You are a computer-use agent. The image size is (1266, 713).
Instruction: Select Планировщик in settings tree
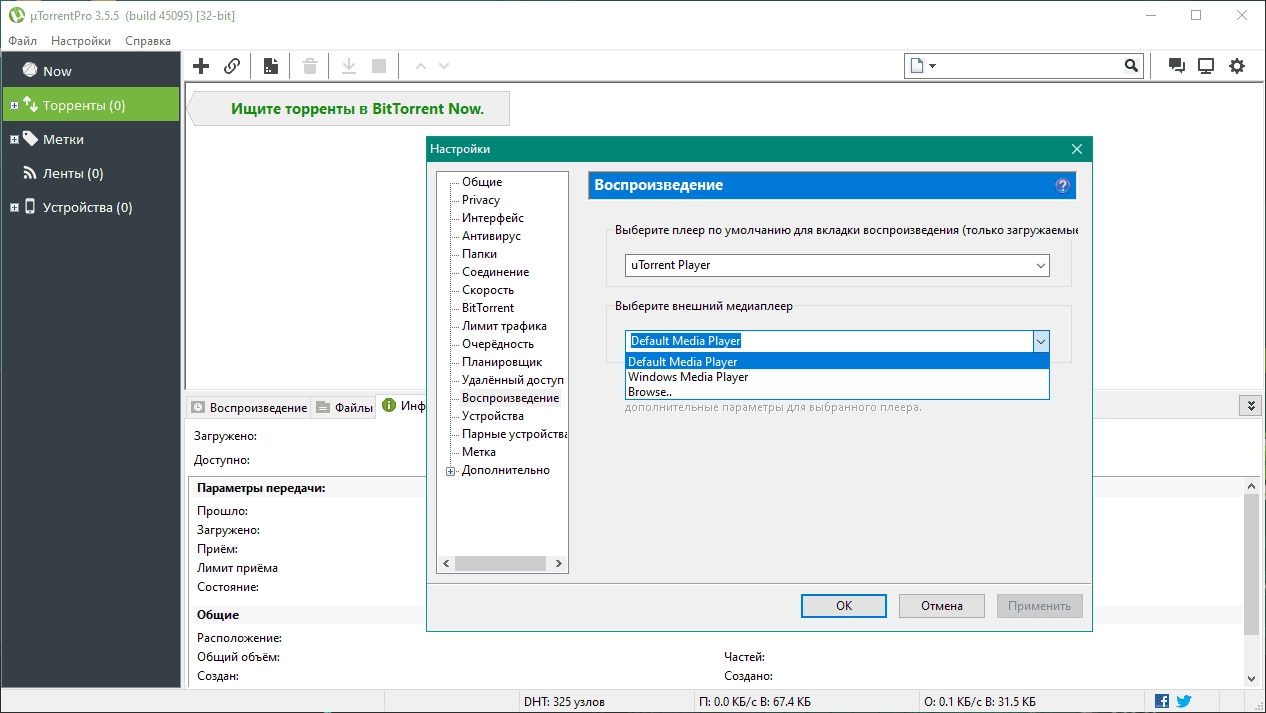[x=502, y=362]
